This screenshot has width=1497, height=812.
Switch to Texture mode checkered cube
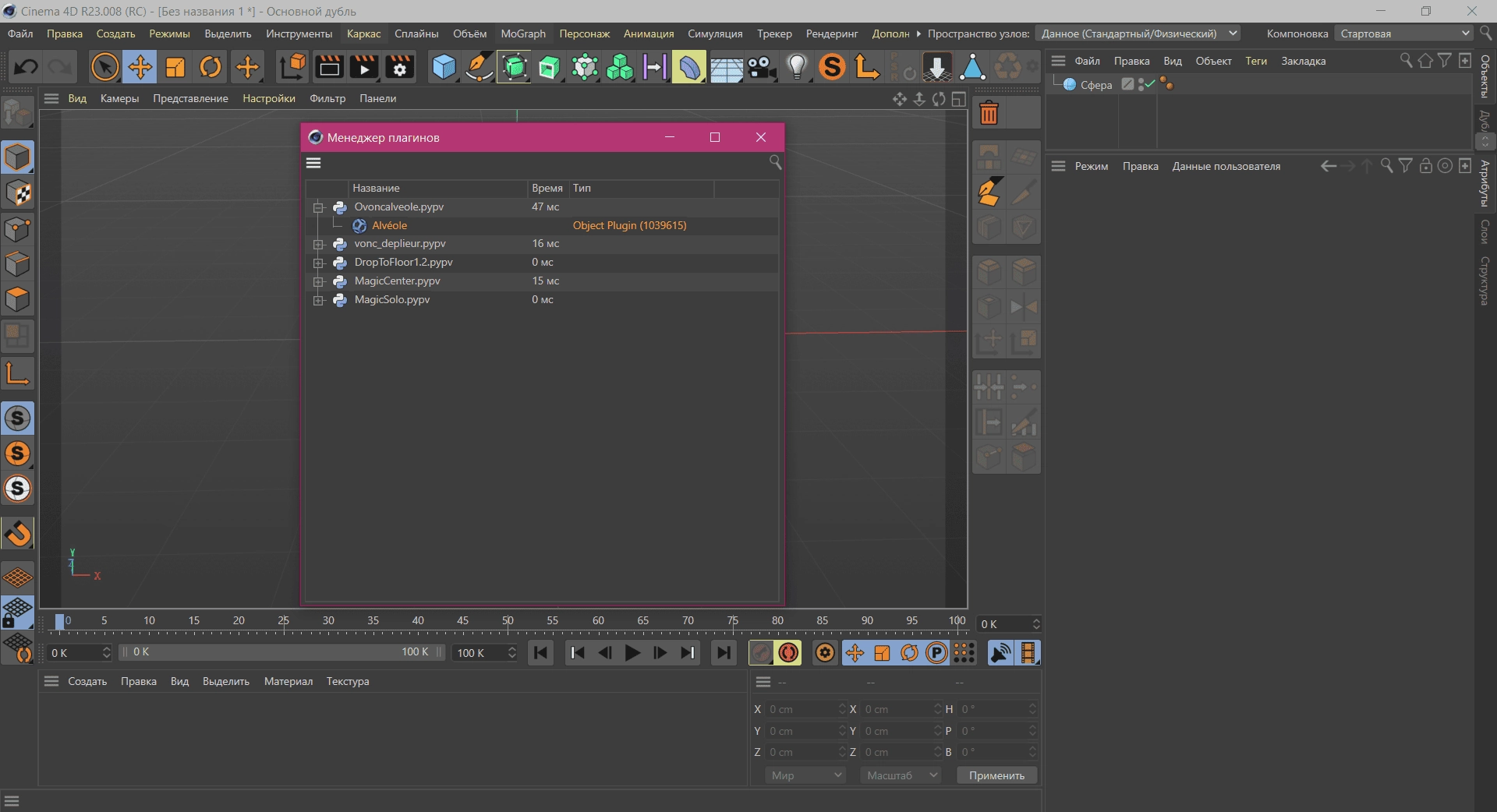coord(17,193)
